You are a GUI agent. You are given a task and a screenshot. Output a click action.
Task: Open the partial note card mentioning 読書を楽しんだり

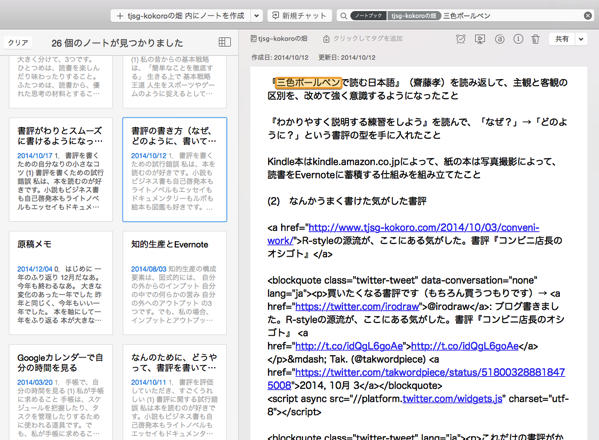[61, 81]
